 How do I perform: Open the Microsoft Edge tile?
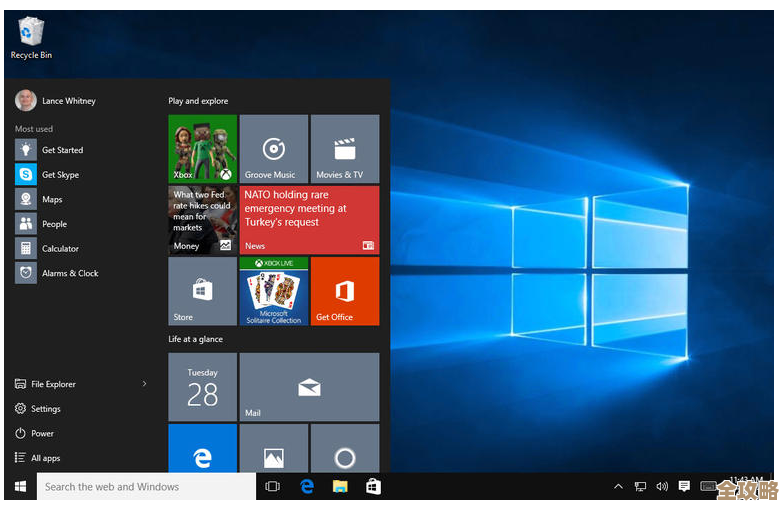[x=202, y=448]
